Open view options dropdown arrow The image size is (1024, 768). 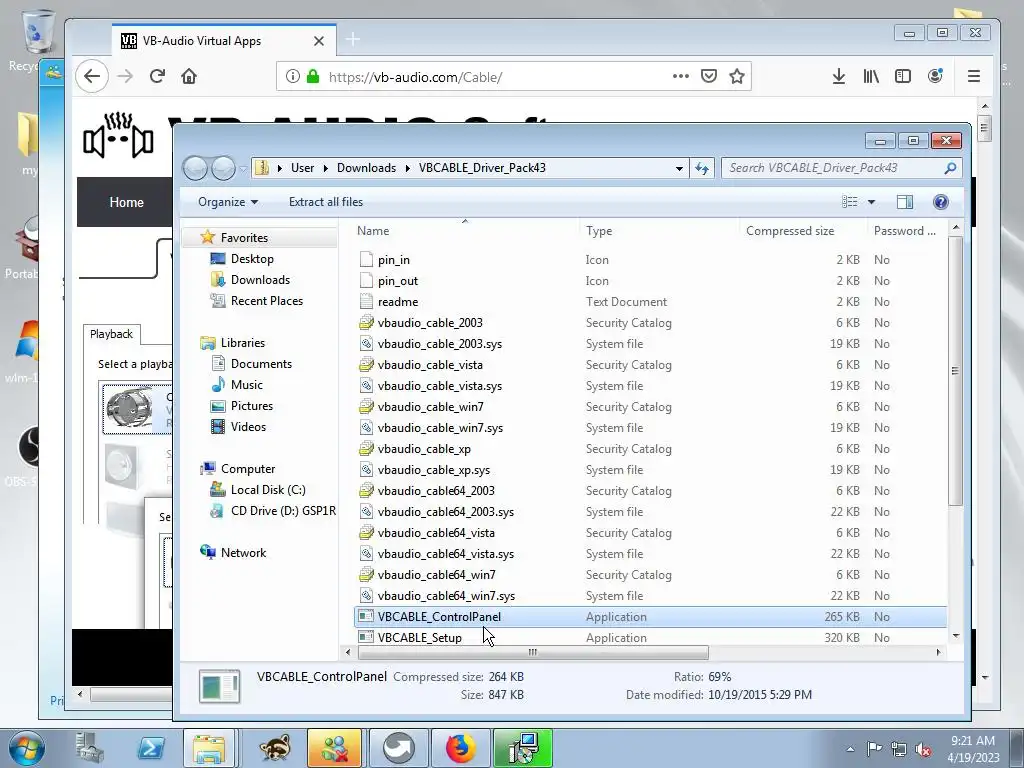(871, 202)
